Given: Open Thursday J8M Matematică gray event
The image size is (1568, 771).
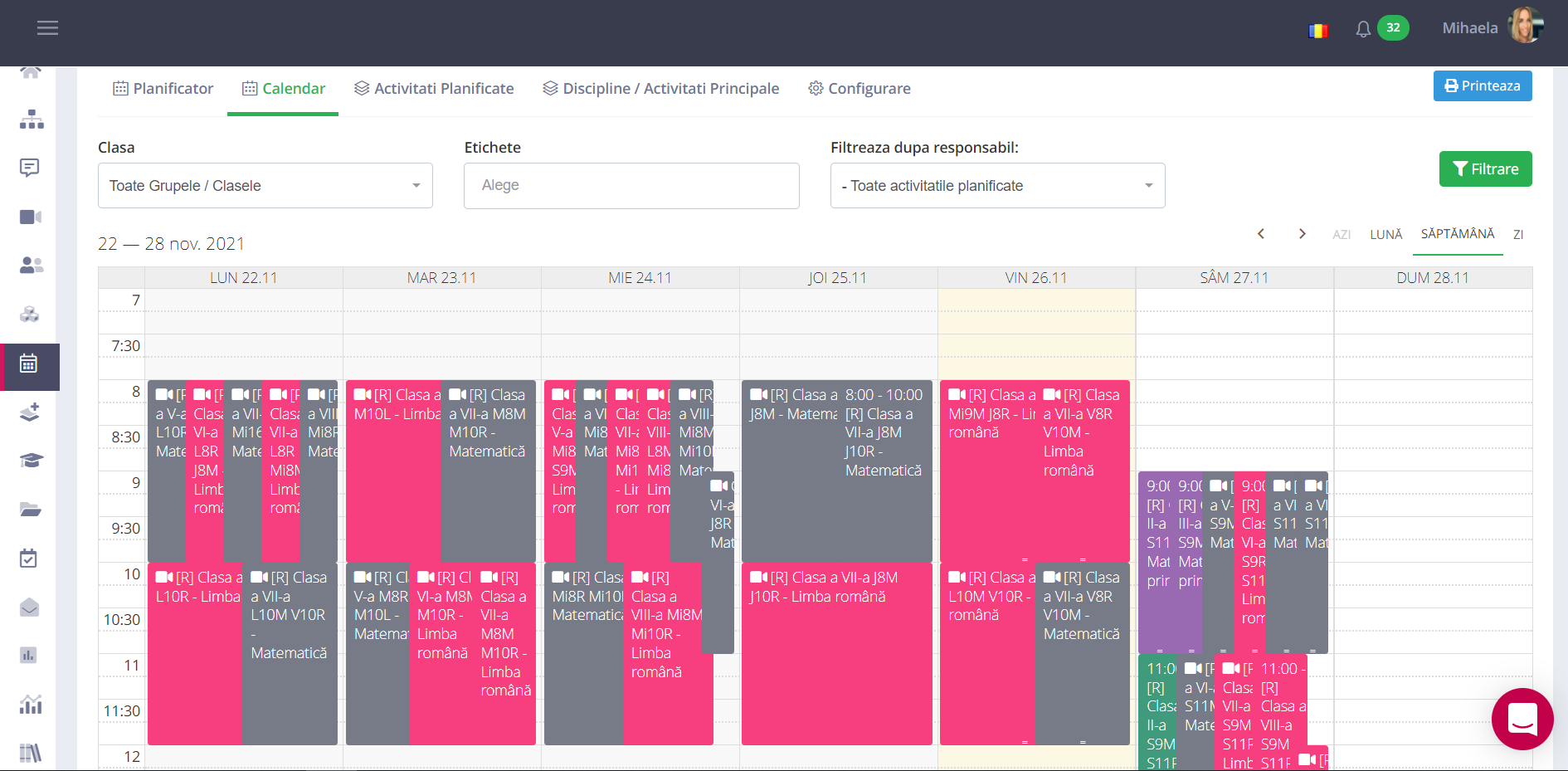Looking at the screenshot, I should point(789,471).
